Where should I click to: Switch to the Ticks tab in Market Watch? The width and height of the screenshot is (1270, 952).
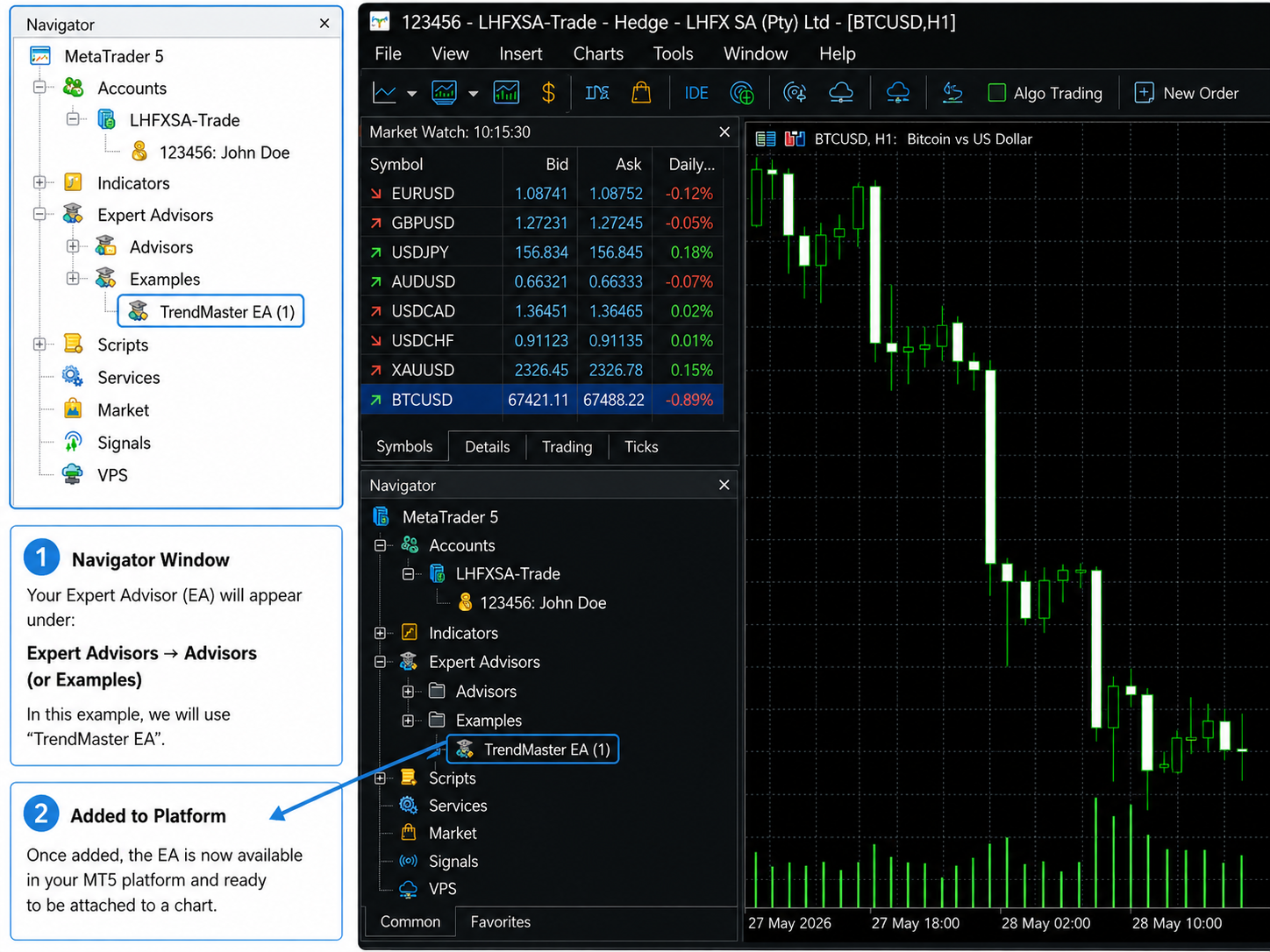[641, 447]
